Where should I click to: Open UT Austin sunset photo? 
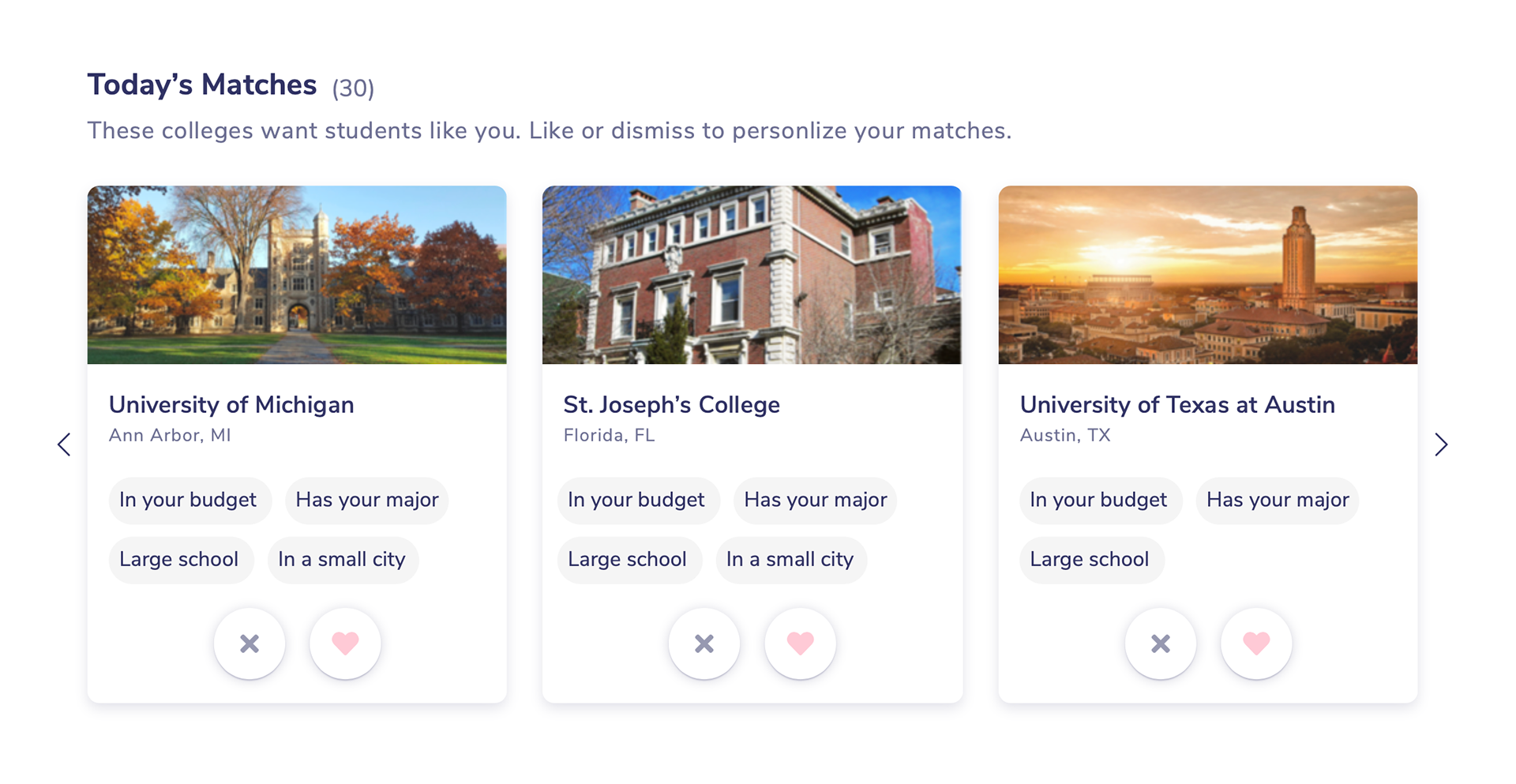(x=1207, y=275)
